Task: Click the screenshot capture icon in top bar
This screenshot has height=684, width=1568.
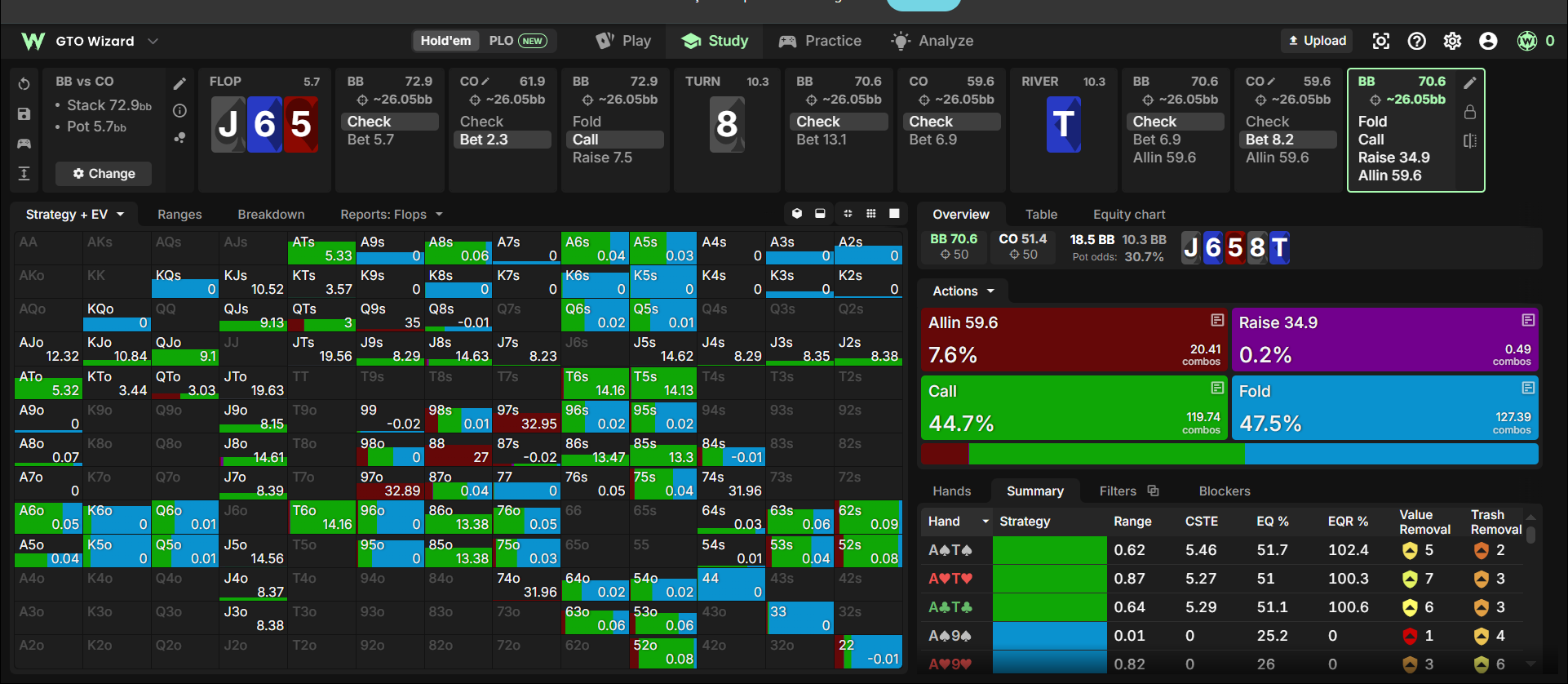Action: [1380, 41]
